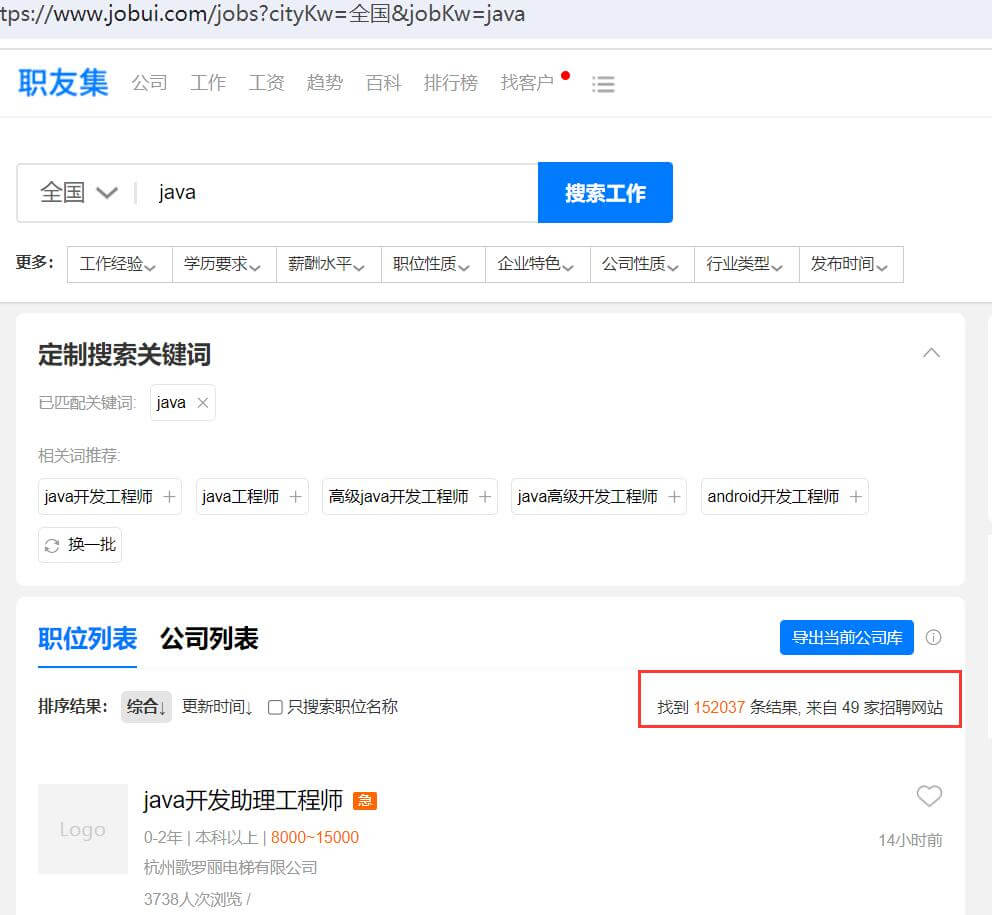Sort results by 综合

pos(146,707)
